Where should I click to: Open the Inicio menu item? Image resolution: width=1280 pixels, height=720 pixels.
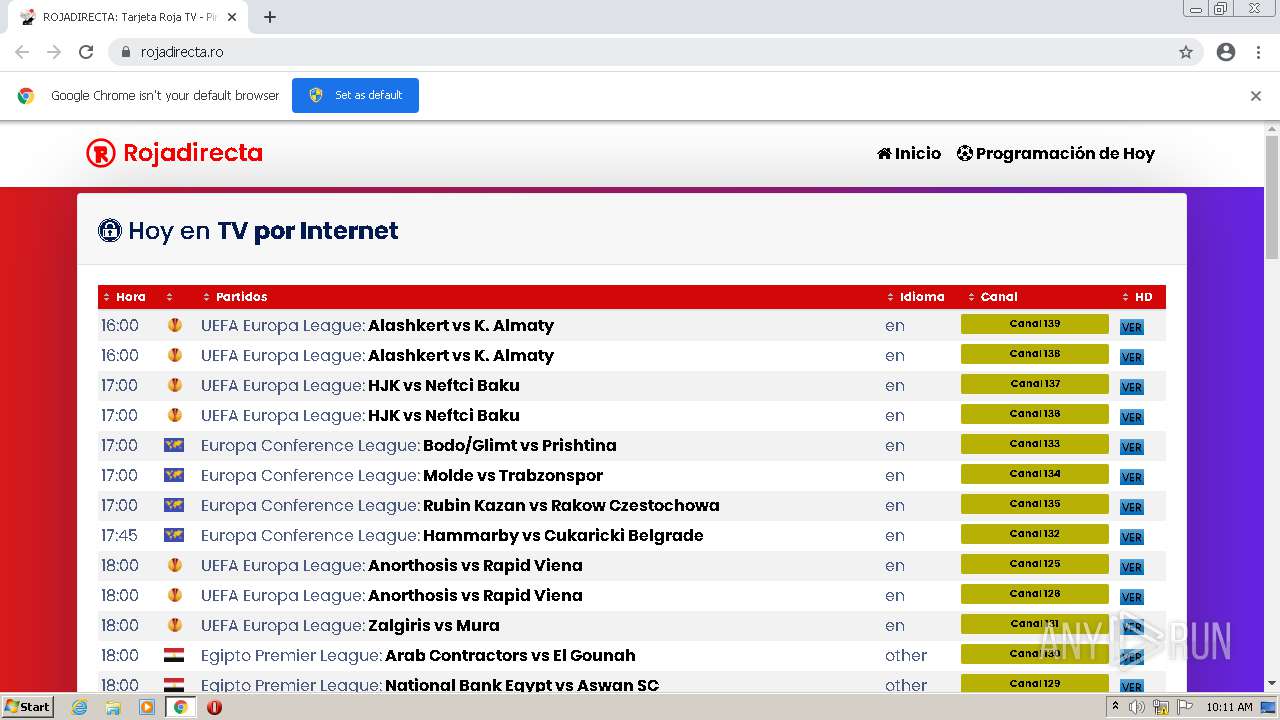(x=909, y=154)
